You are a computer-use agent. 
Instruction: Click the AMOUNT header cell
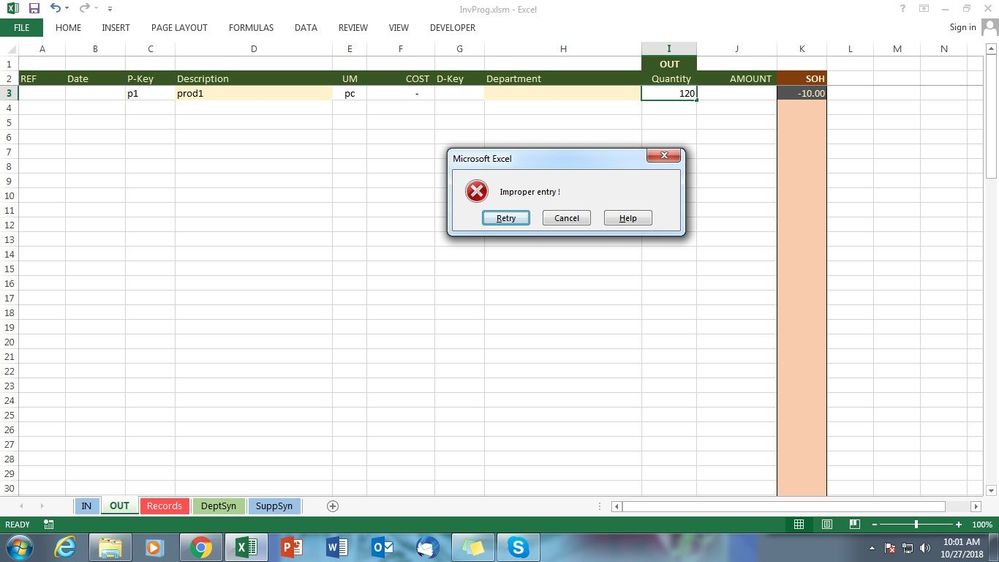coord(737,78)
